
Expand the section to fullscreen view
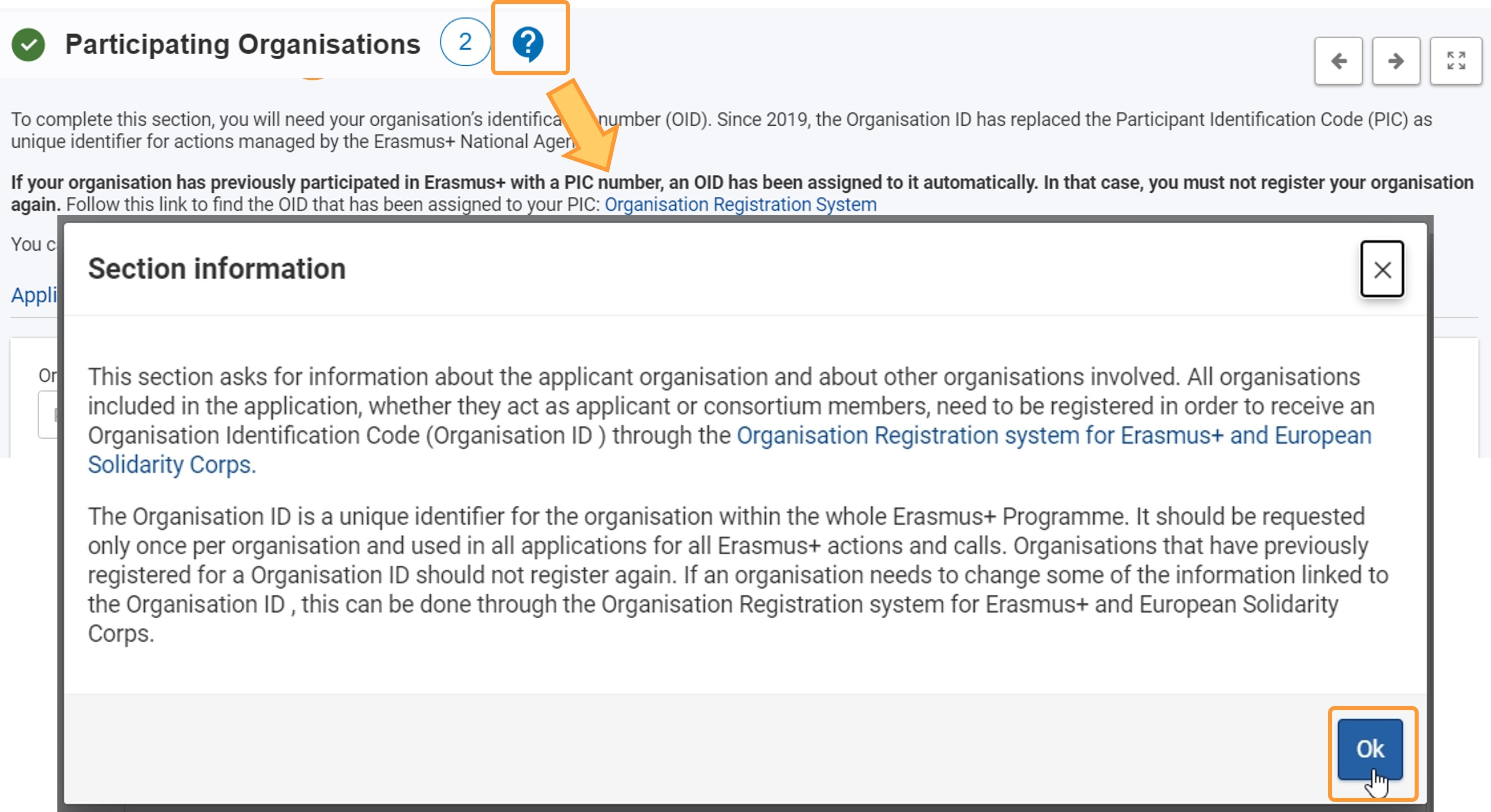(x=1456, y=61)
